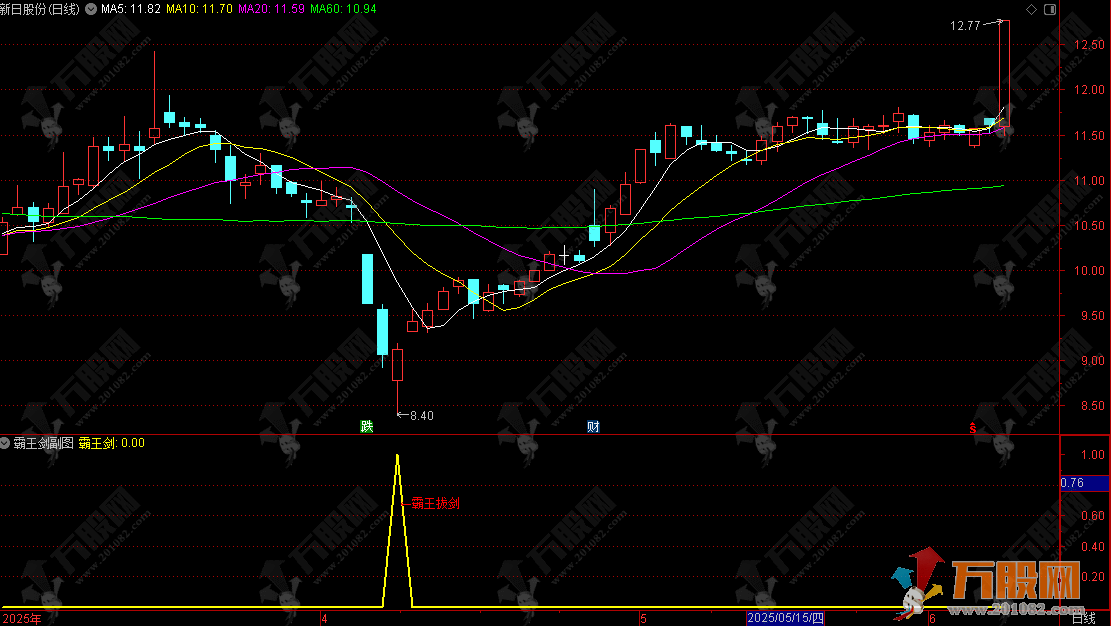Click the MA20: 11.59 legend label
Image resolution: width=1111 pixels, height=626 pixels.
[272, 9]
